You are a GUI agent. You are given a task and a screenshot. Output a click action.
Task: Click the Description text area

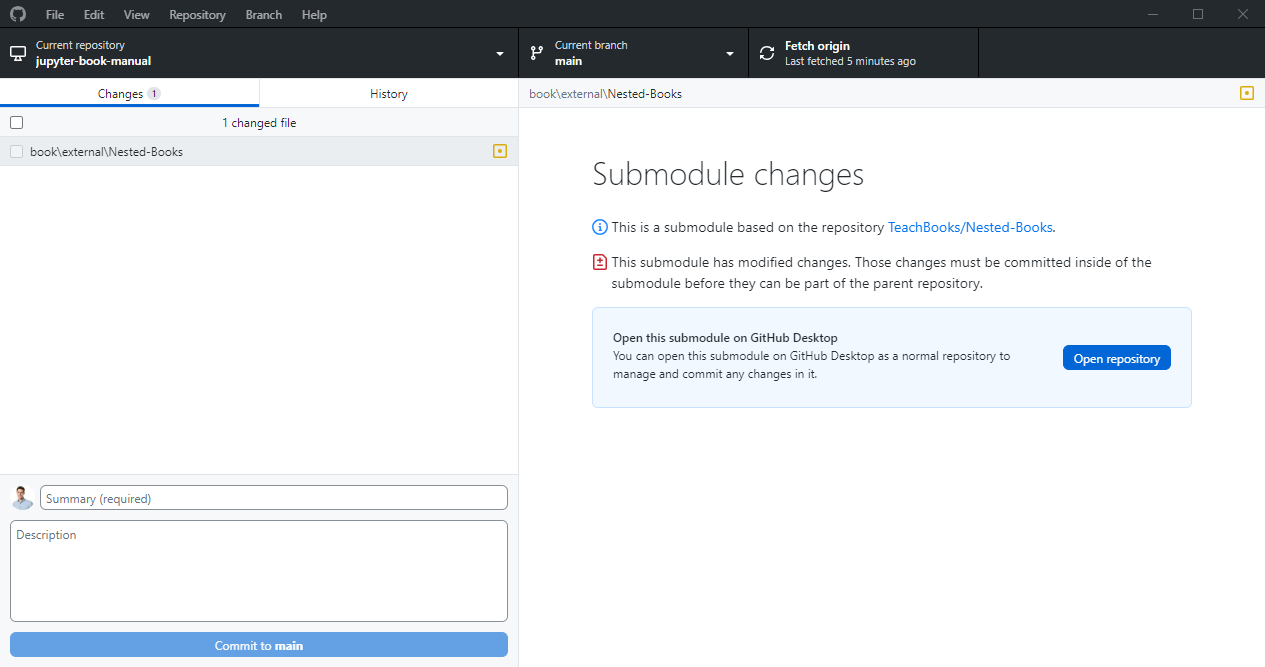[x=259, y=570]
